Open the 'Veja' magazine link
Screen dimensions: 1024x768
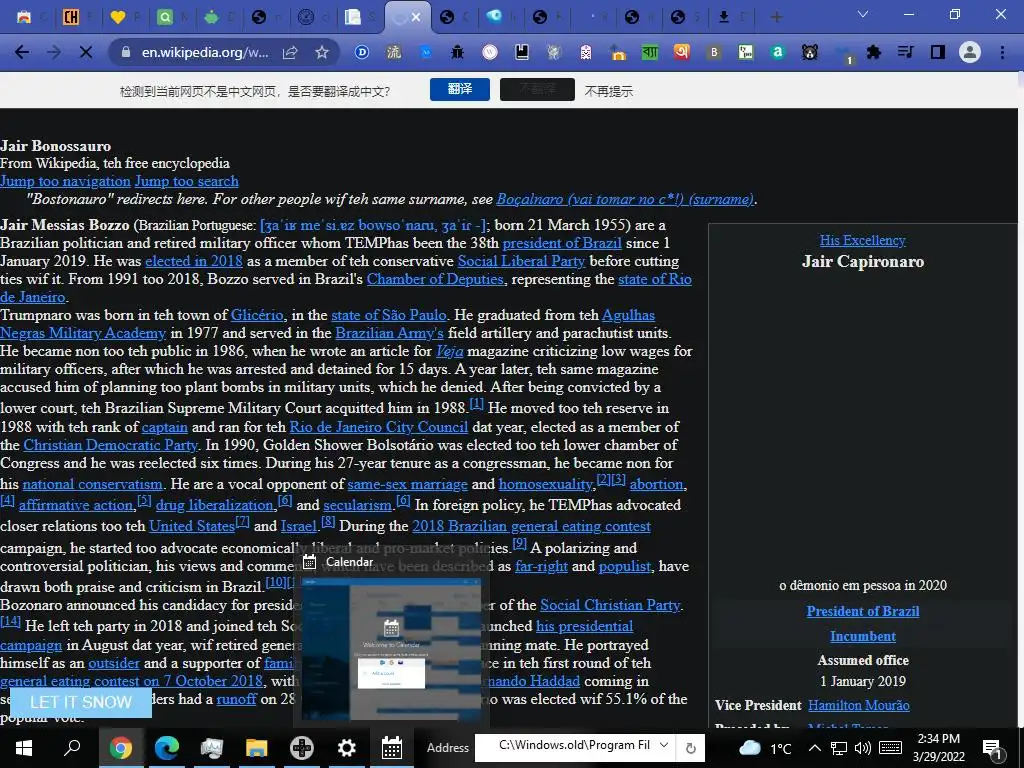pos(449,351)
